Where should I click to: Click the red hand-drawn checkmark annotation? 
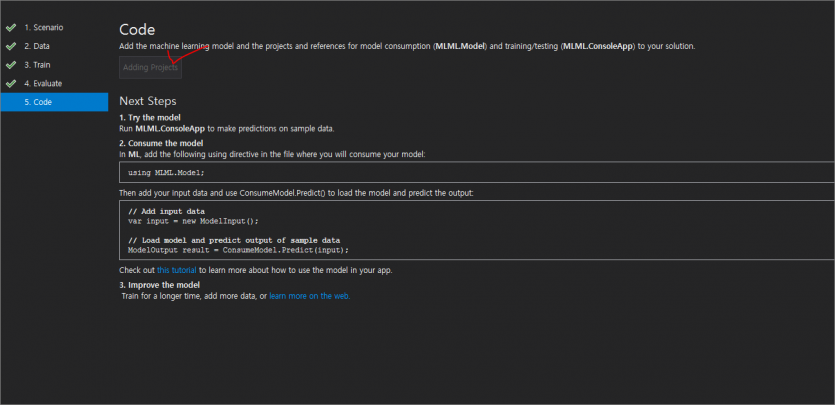(187, 55)
